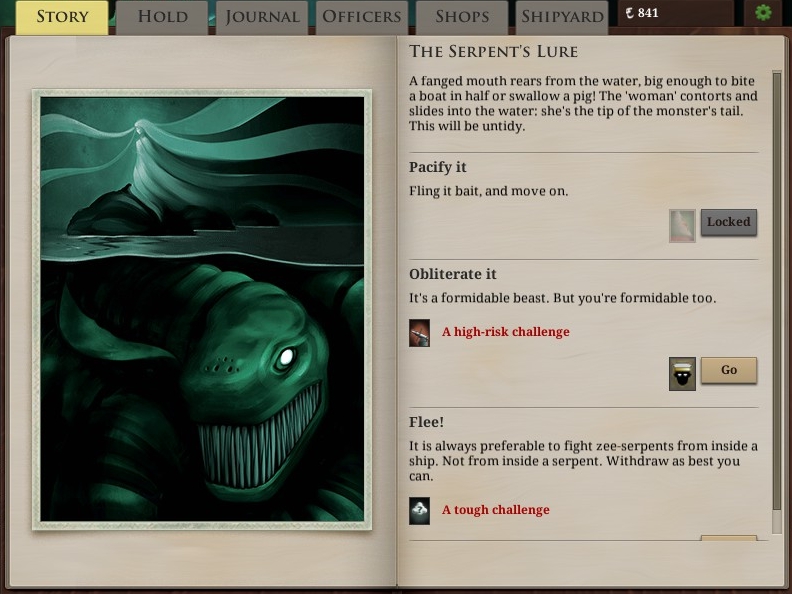Click Go to obliterate the serpent
792x594 pixels.
click(729, 370)
